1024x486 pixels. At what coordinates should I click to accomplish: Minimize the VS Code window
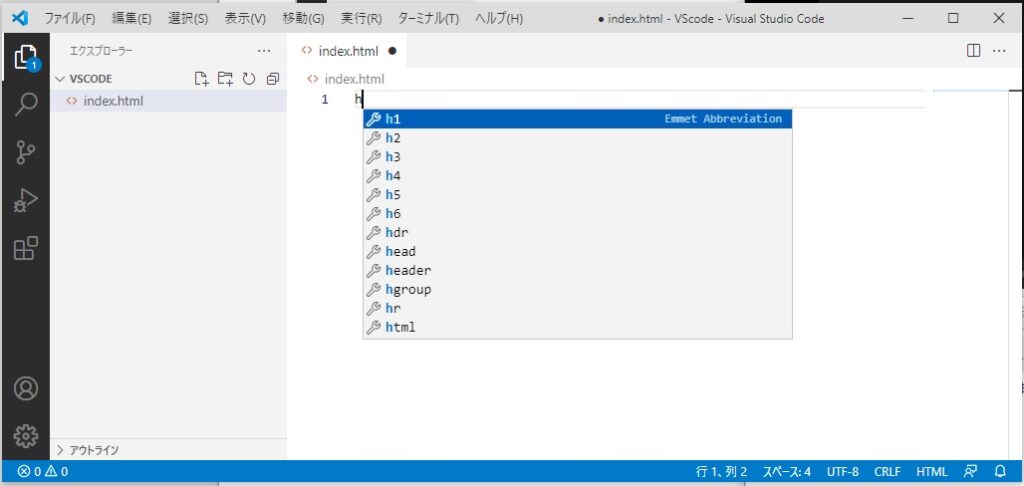pos(908,19)
